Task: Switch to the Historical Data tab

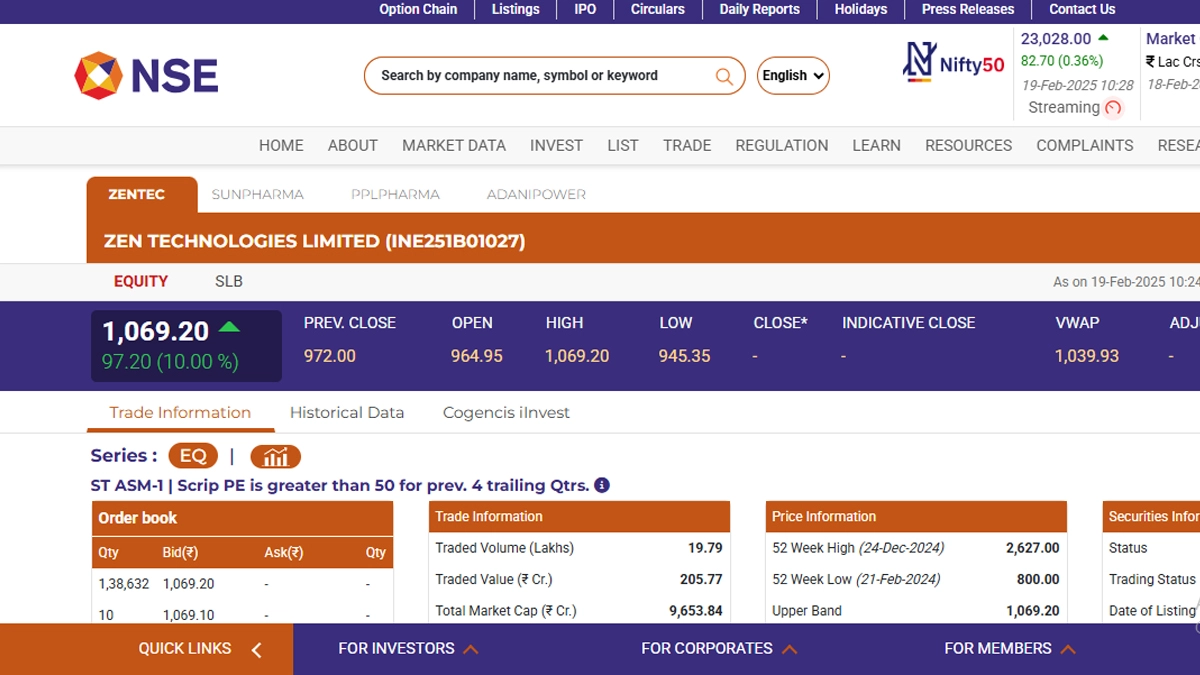Action: pos(347,412)
